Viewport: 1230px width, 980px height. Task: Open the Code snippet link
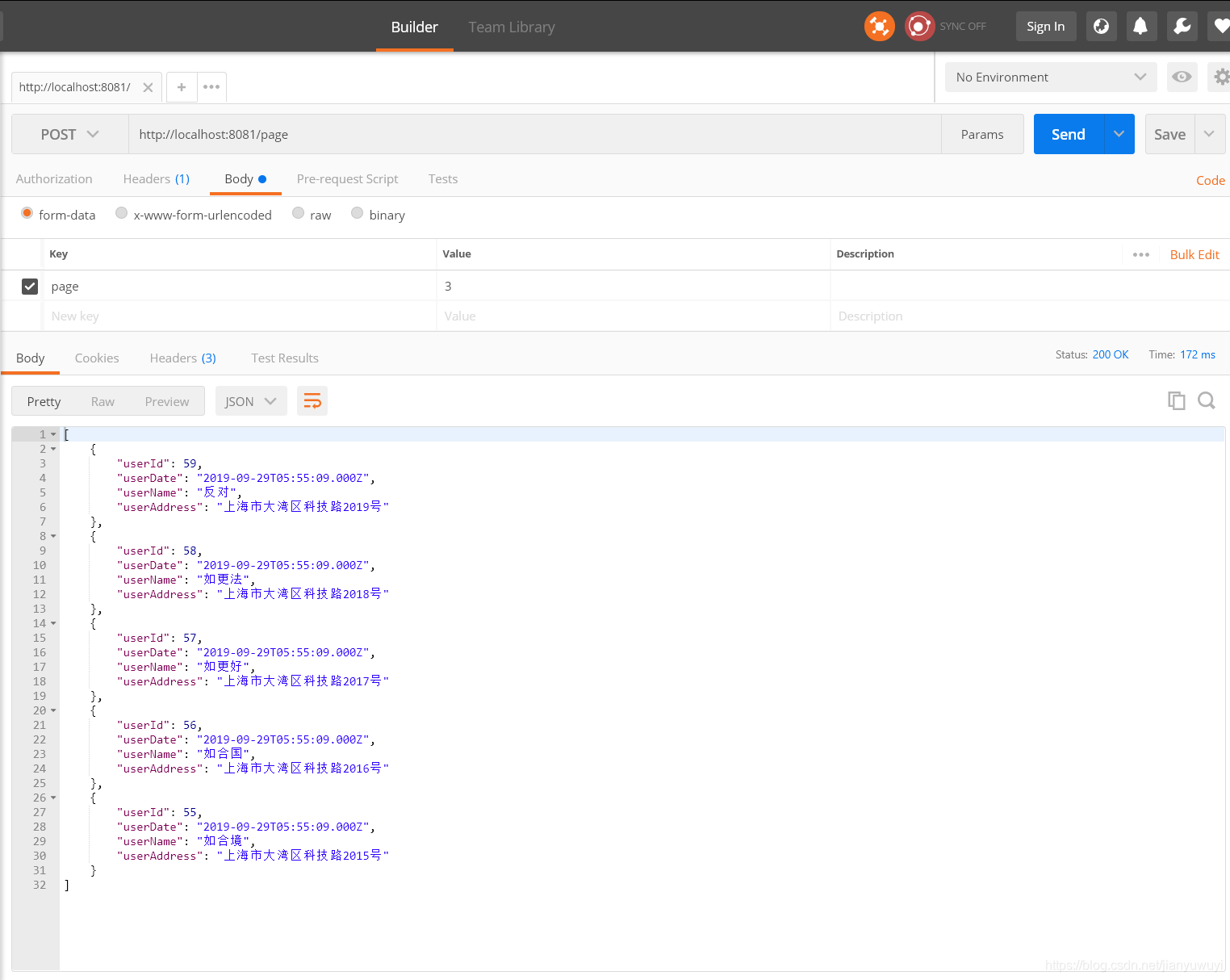(1211, 180)
